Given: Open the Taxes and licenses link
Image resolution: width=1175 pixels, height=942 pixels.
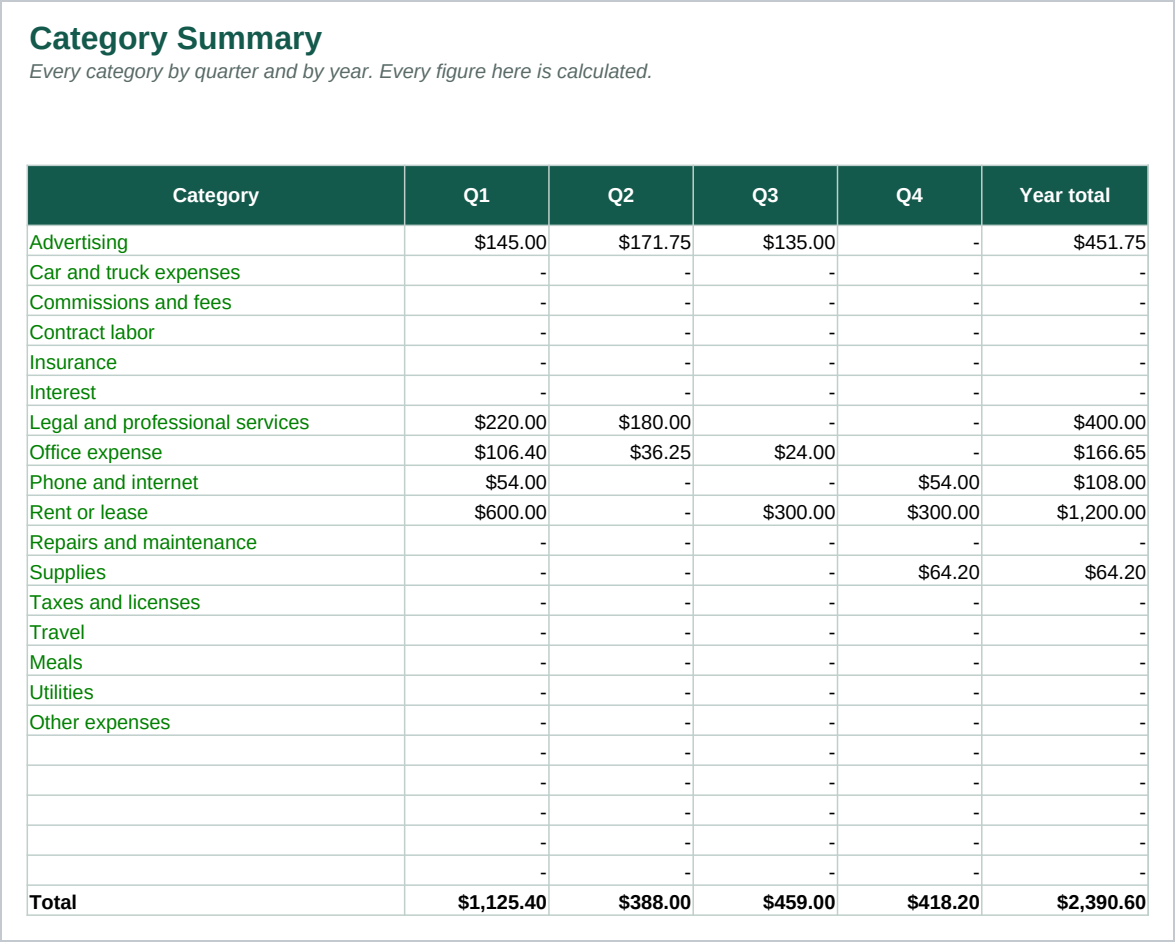Looking at the screenshot, I should (x=115, y=603).
